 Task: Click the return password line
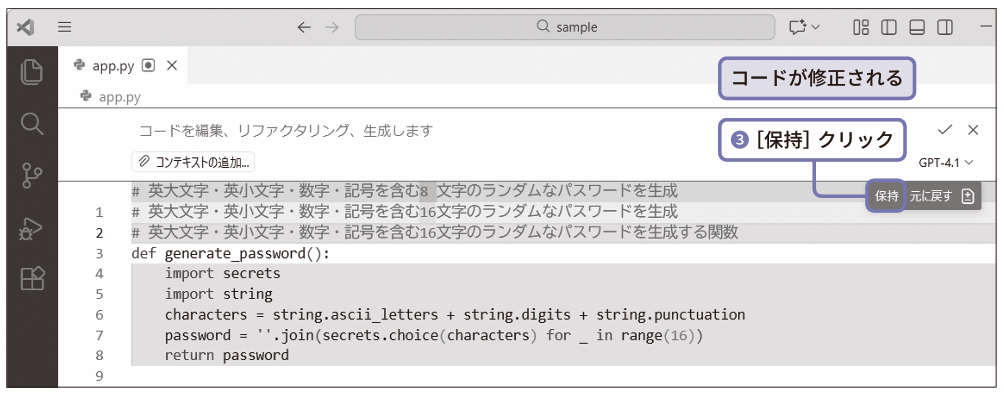coord(227,355)
